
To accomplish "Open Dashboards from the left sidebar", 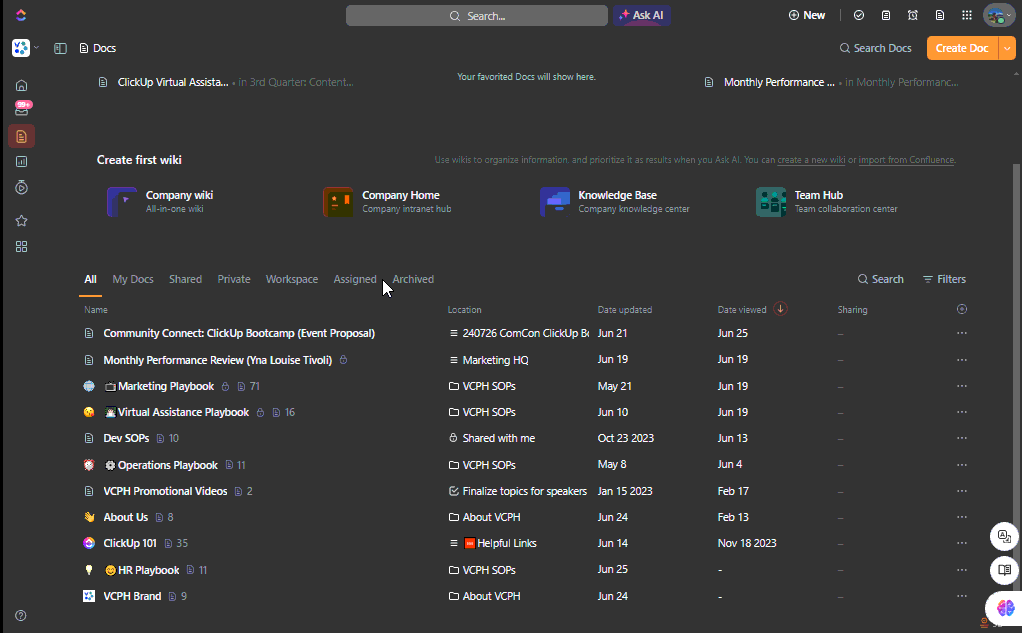I will 22,162.
